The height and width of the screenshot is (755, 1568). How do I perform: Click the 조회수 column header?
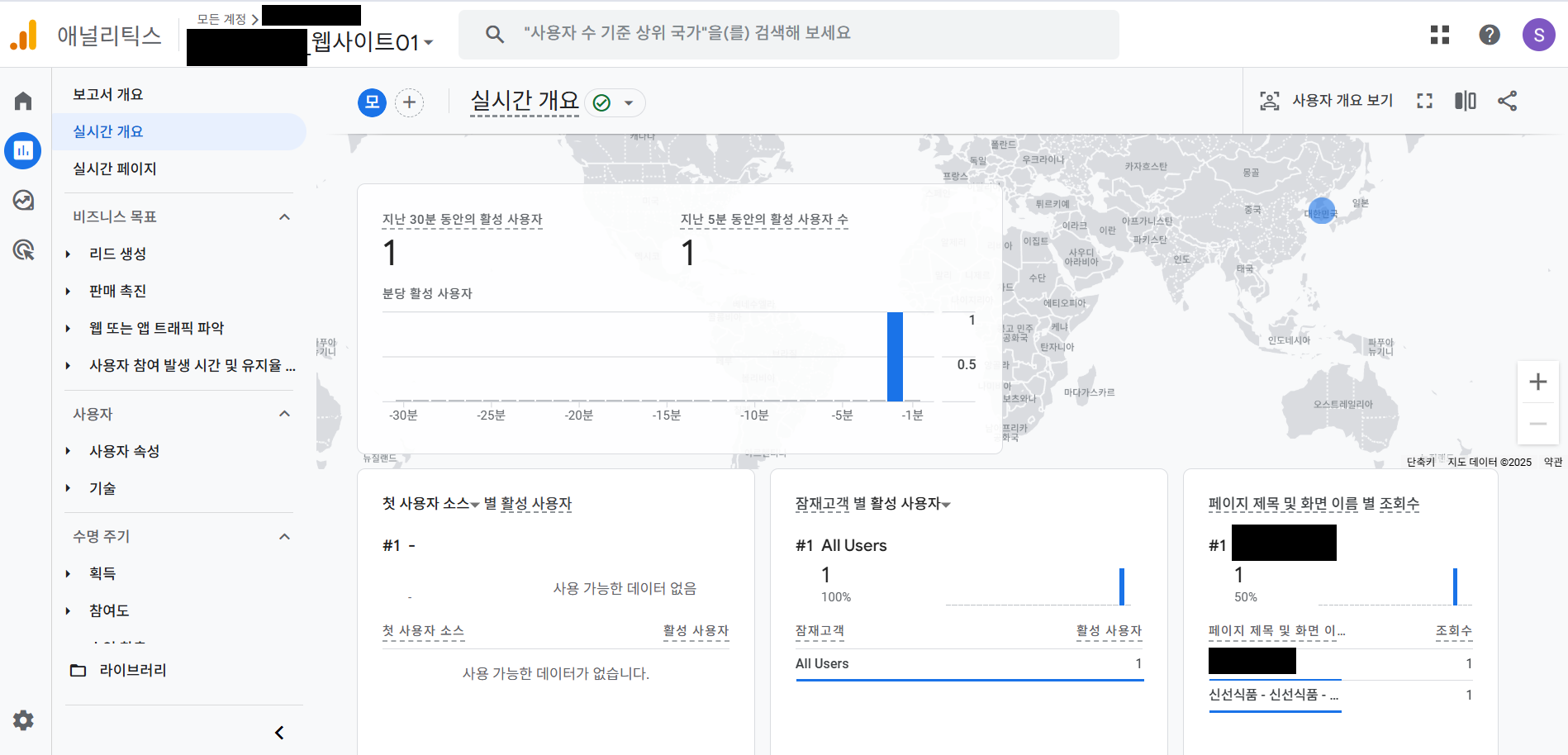[x=1454, y=631]
